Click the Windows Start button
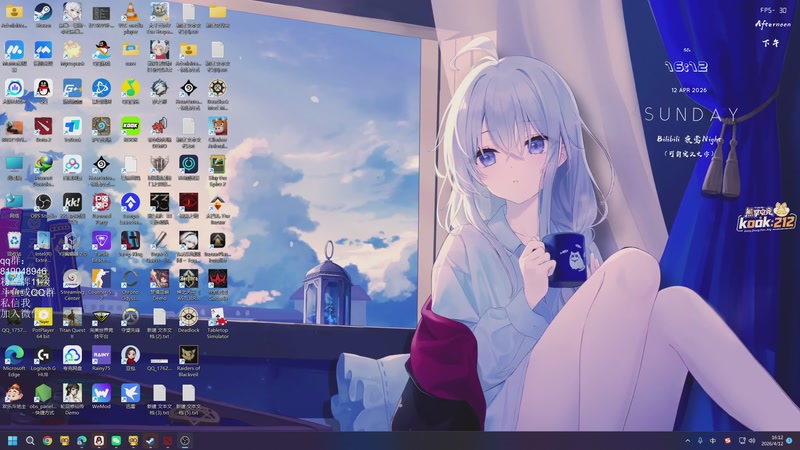 13,440
